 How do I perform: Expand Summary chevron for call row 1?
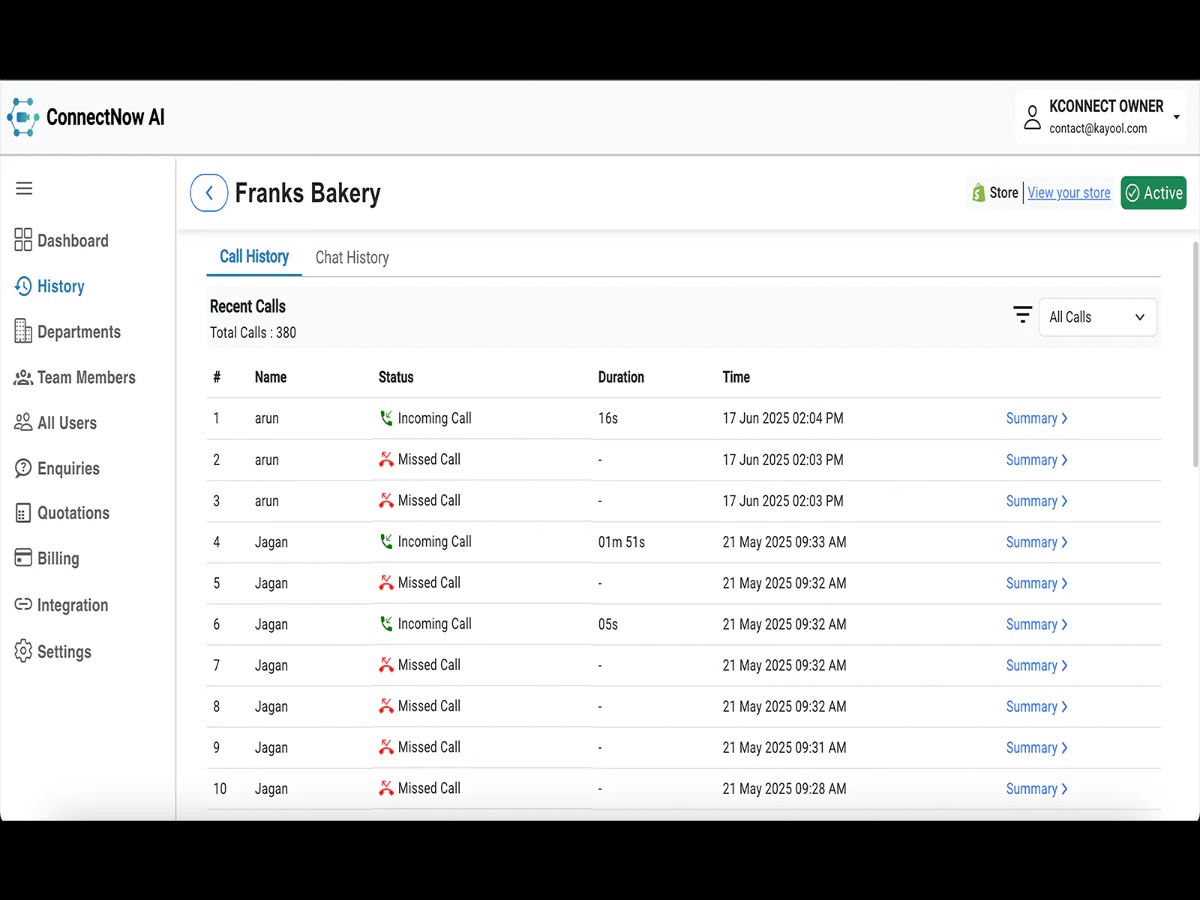coord(1064,419)
